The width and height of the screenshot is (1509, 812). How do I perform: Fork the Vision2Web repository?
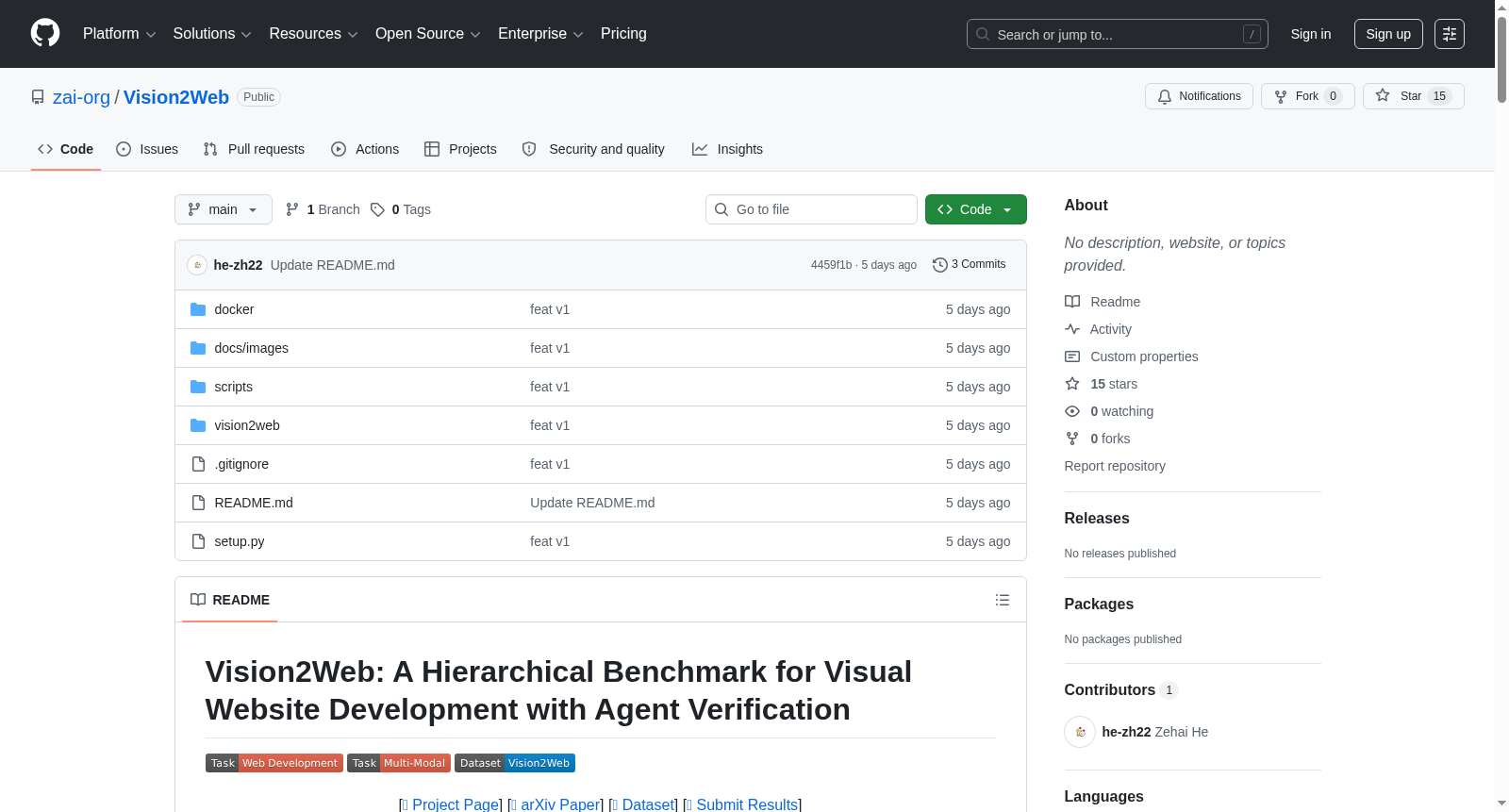(x=1307, y=96)
